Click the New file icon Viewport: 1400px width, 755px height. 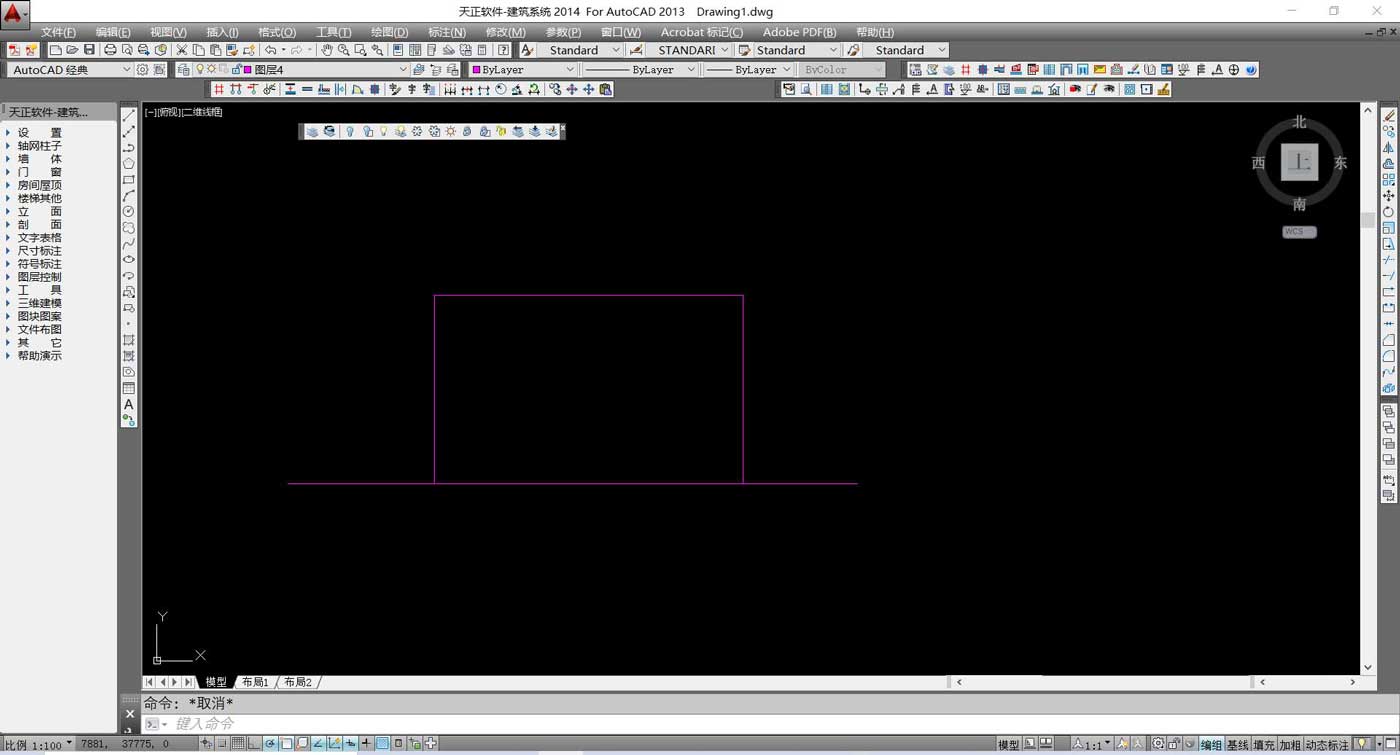pos(56,50)
